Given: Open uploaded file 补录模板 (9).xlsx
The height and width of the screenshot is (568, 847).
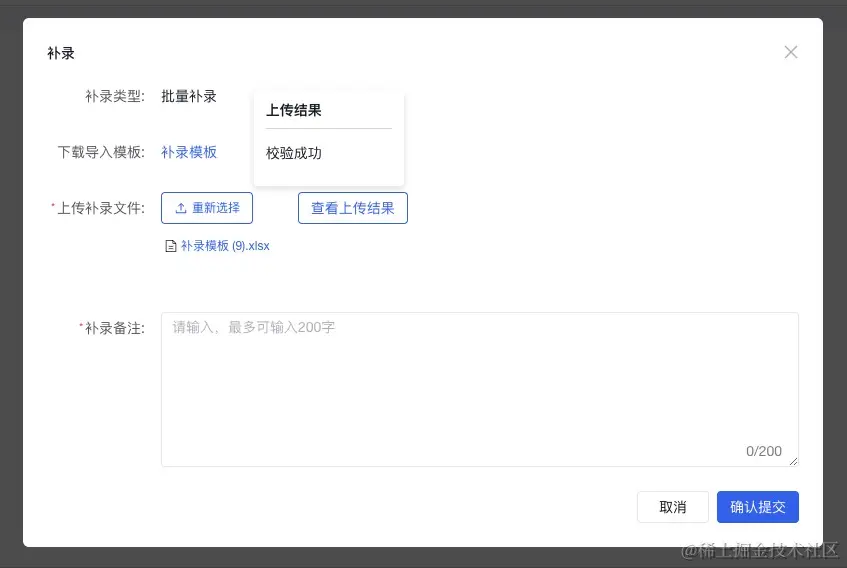Looking at the screenshot, I should 225,246.
